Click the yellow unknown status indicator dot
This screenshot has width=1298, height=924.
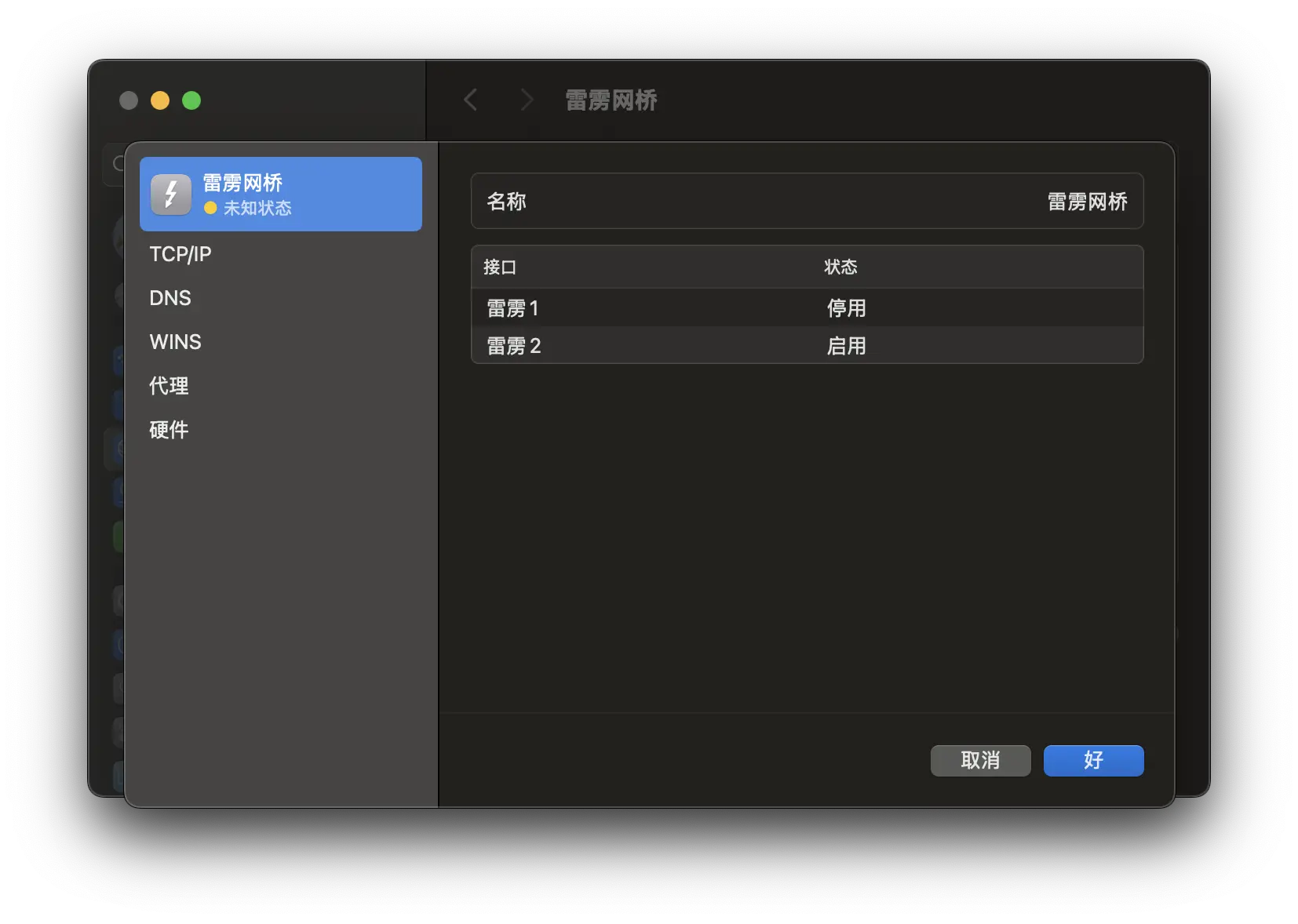pyautogui.click(x=209, y=209)
